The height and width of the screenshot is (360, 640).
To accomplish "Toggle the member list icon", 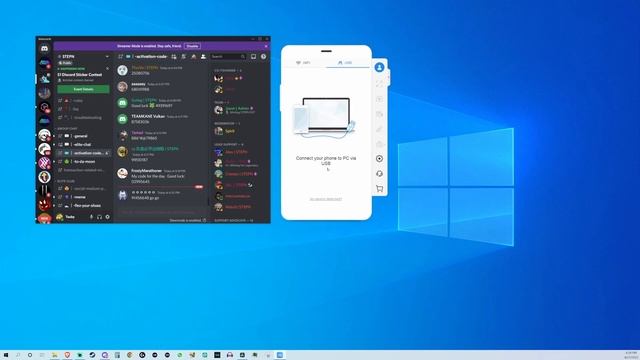I will 203,56.
